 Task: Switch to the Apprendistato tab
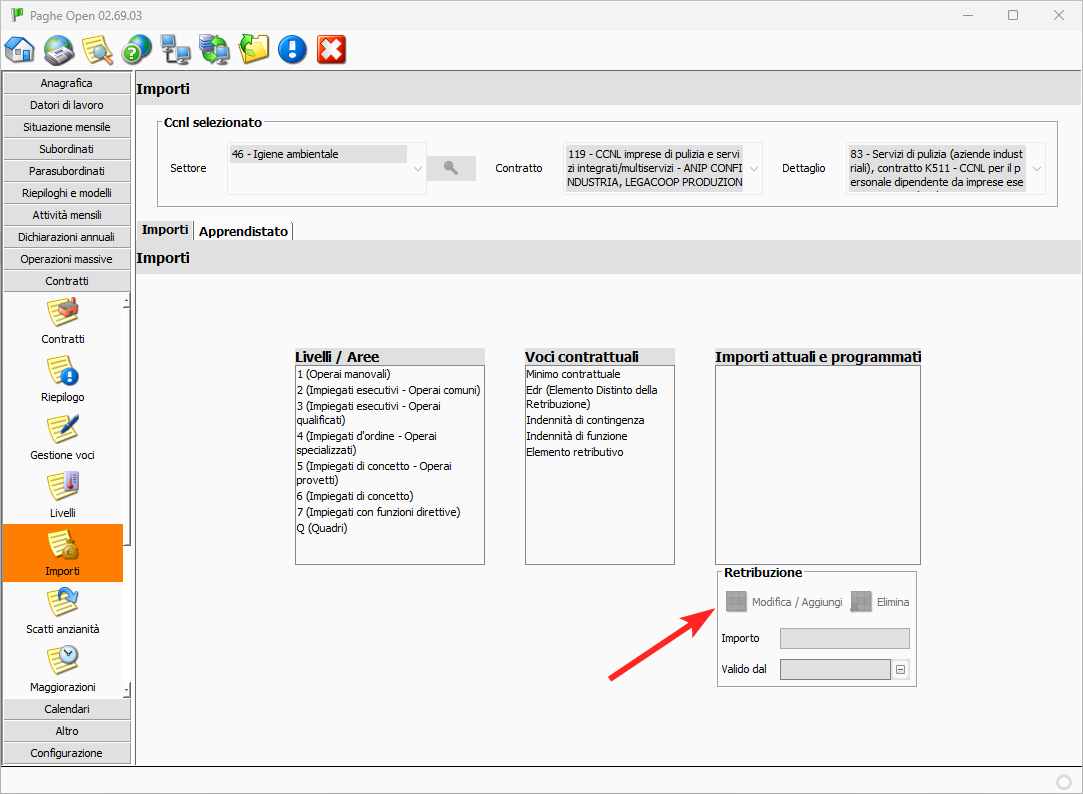244,231
